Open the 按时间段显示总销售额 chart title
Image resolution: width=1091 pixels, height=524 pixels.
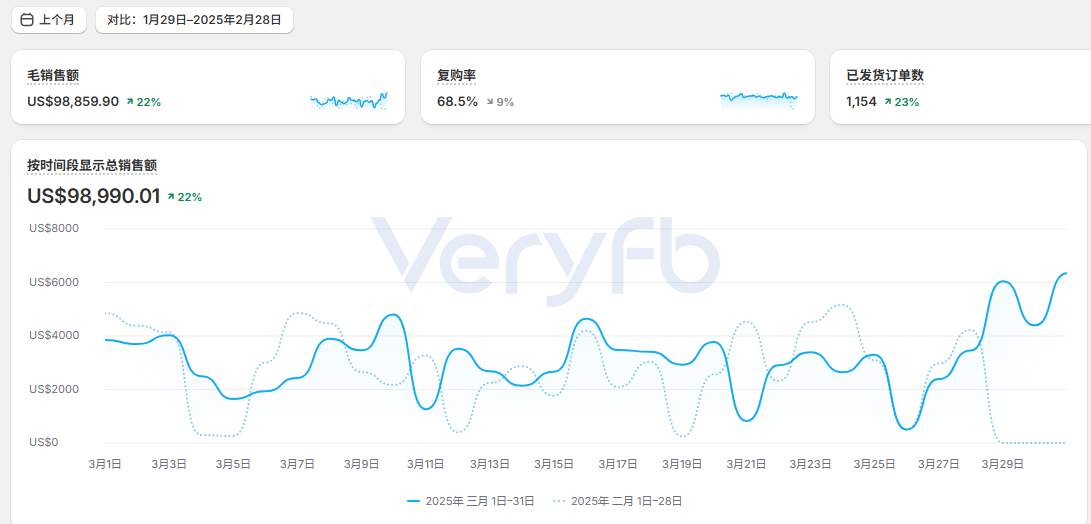click(92, 165)
